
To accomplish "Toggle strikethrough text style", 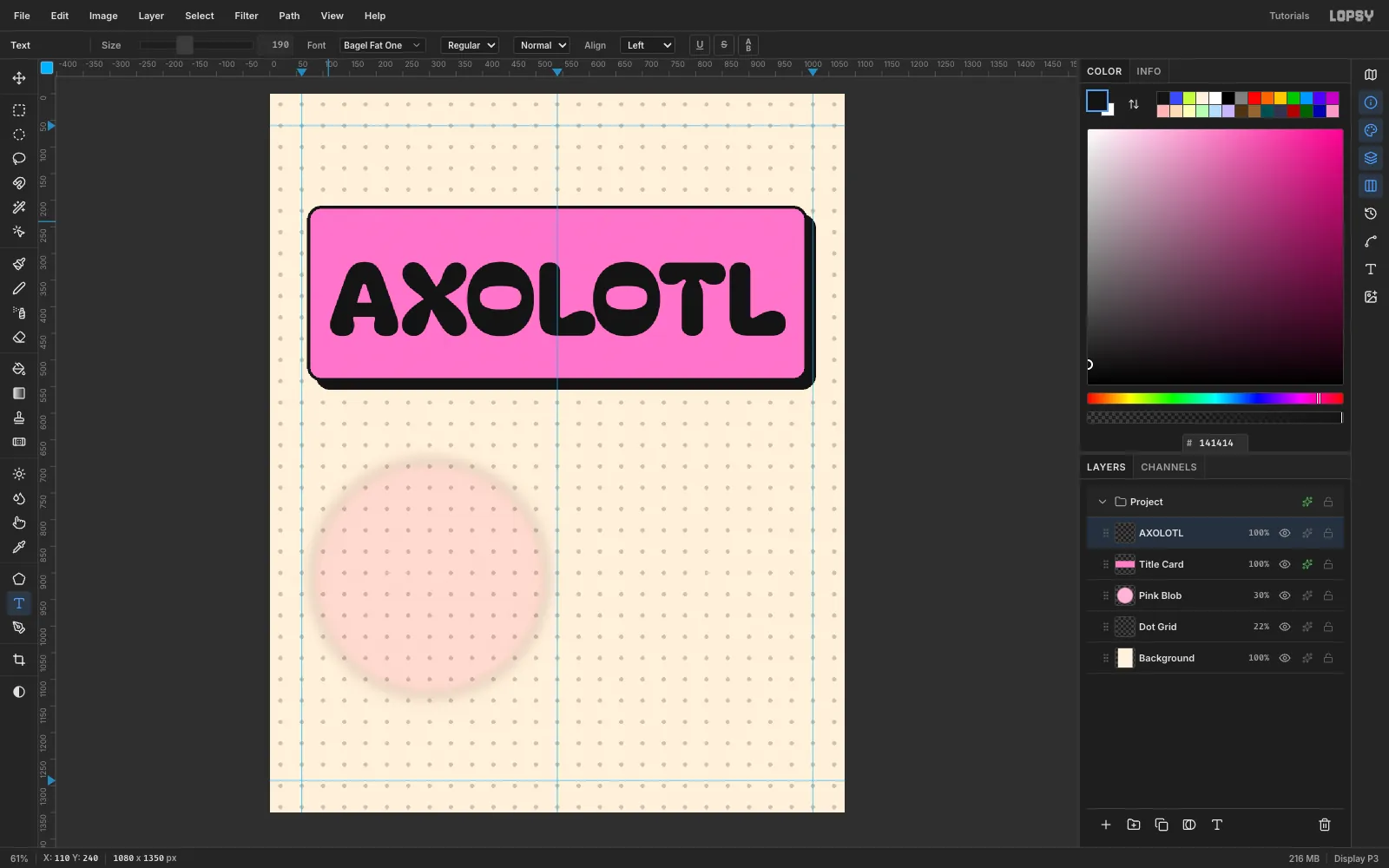I will coord(724,45).
